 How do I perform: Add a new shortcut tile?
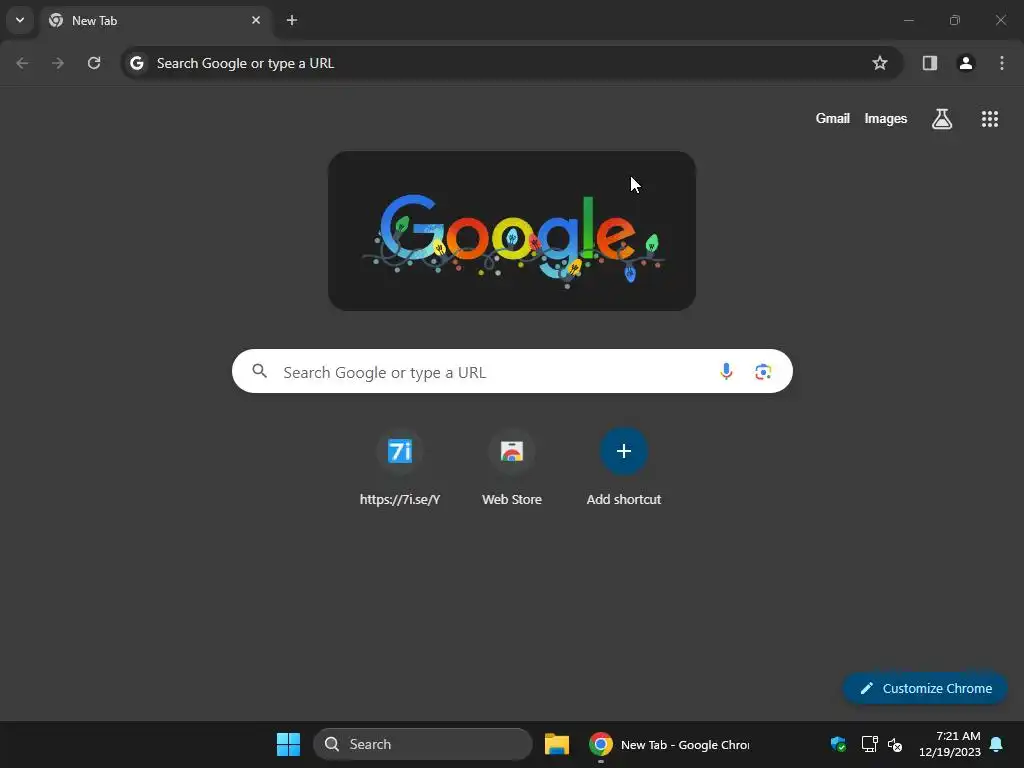coord(624,451)
